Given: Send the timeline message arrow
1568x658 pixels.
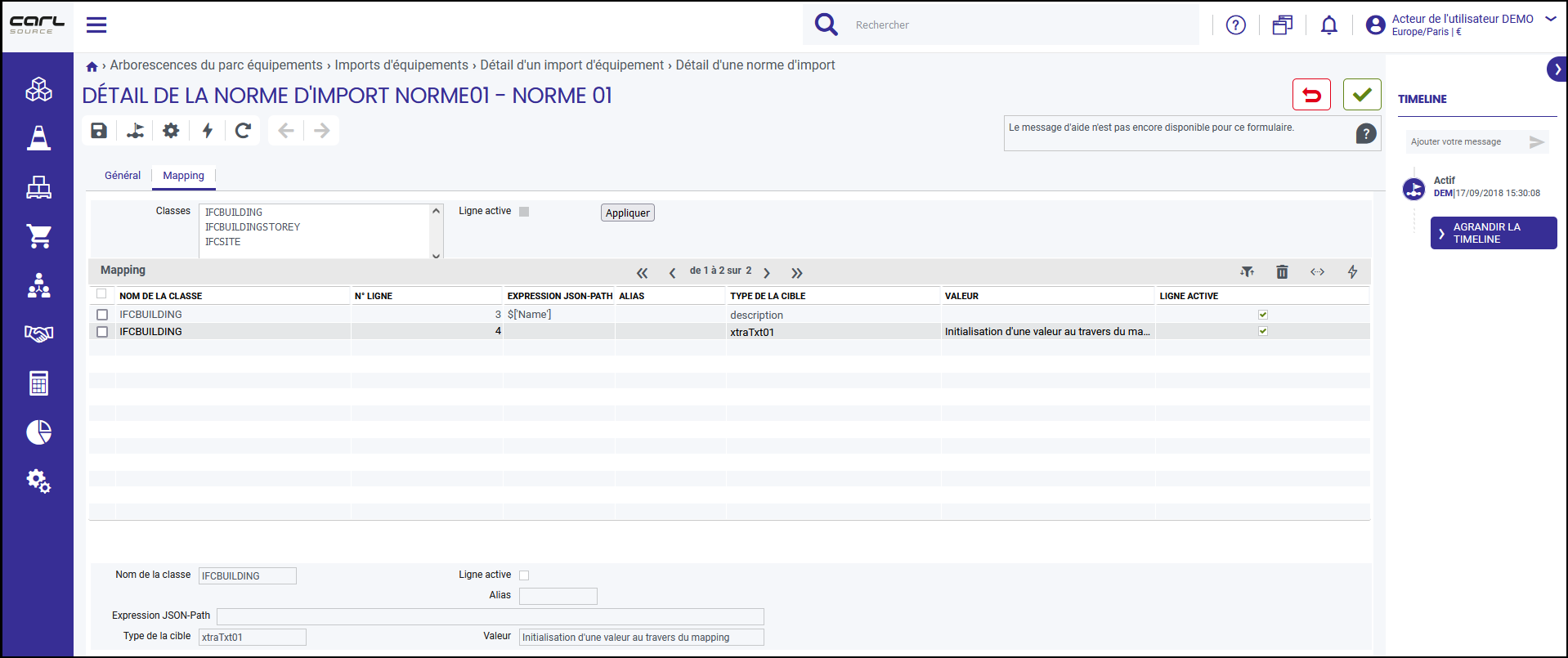Looking at the screenshot, I should pyautogui.click(x=1537, y=142).
